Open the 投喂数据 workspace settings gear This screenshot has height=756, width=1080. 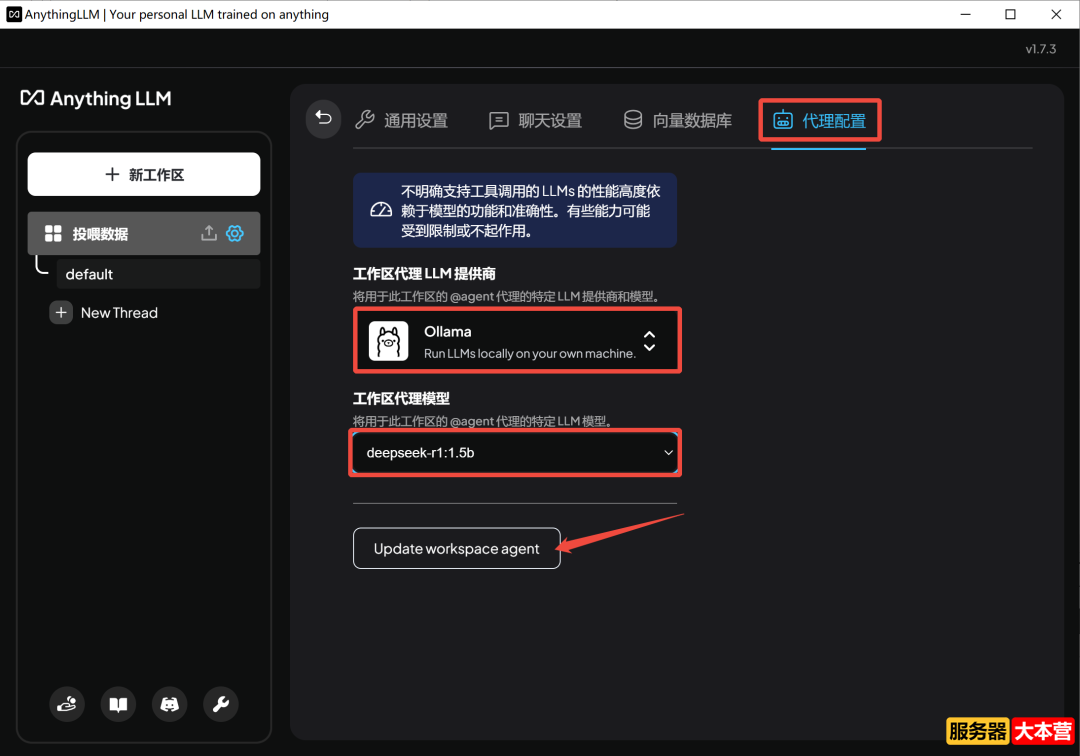pyautogui.click(x=235, y=233)
